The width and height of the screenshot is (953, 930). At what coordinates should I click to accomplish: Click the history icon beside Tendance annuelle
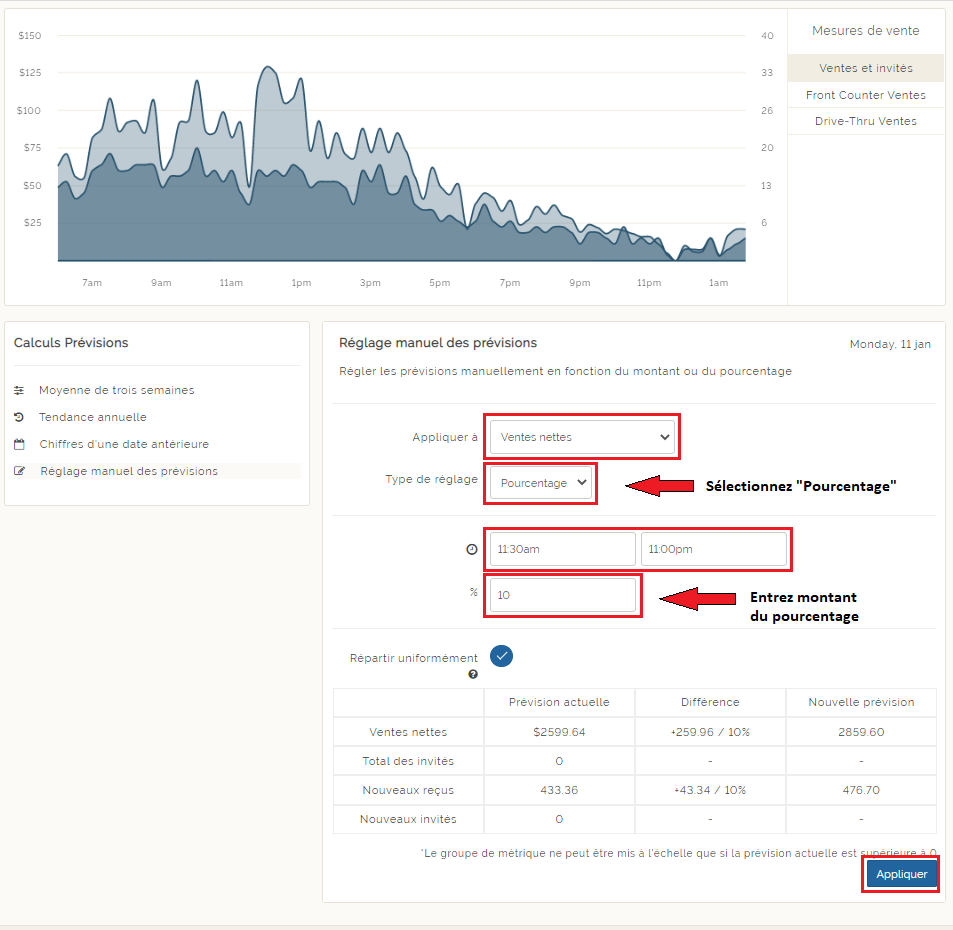19,417
